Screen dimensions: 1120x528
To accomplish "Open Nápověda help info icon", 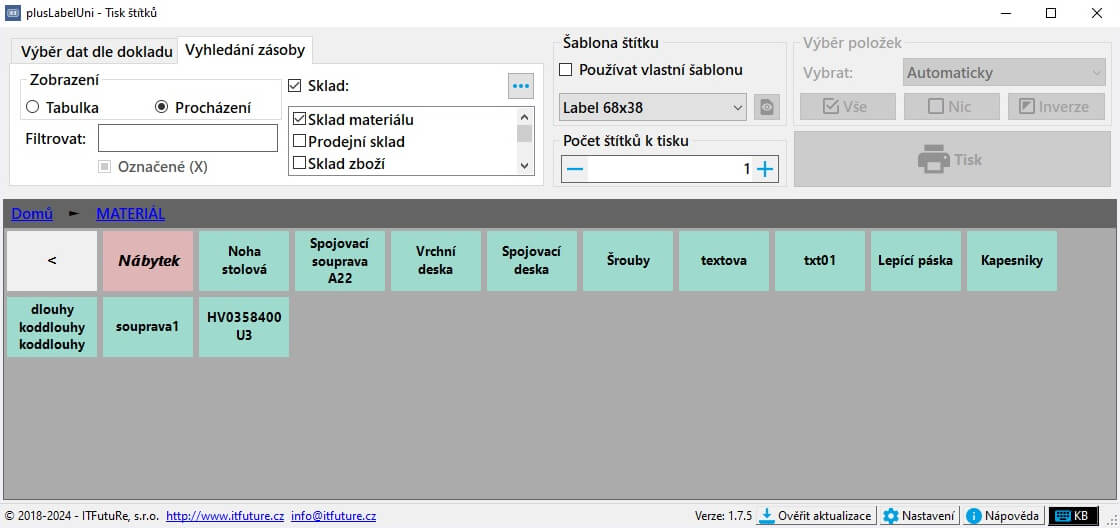I will pyautogui.click(x=974, y=516).
